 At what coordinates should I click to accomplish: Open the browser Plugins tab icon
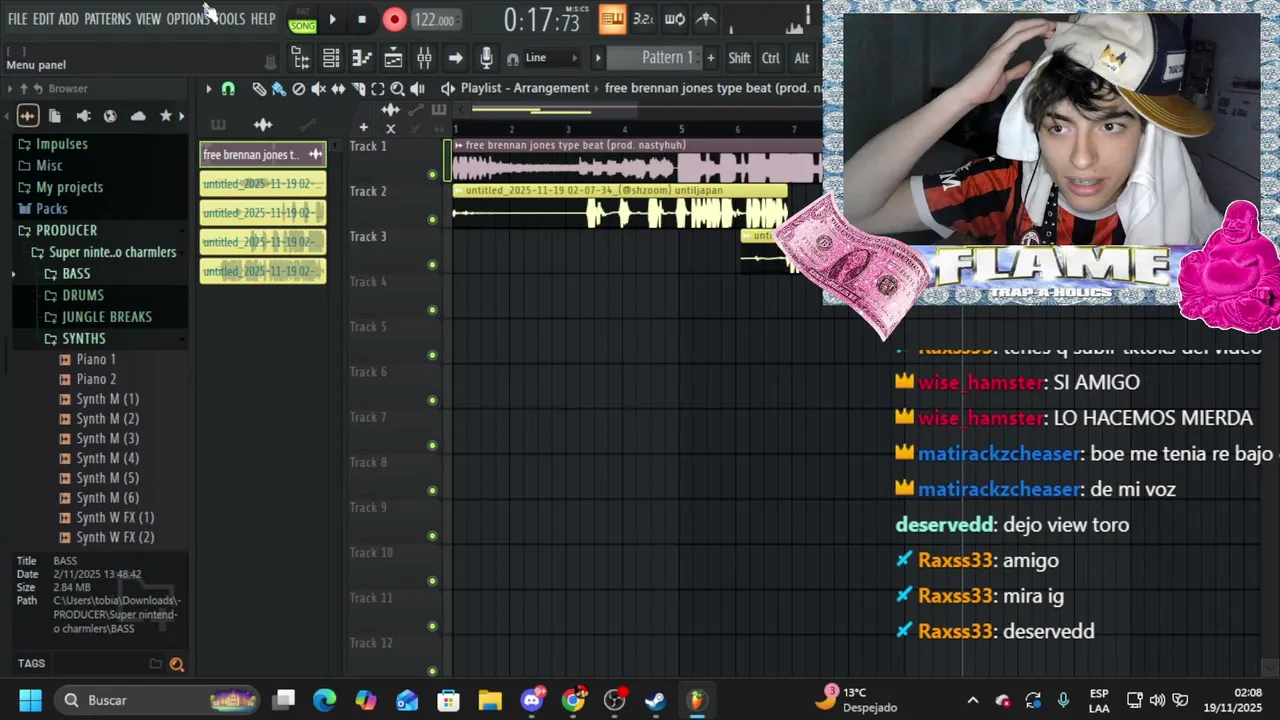pyautogui.click(x=84, y=116)
